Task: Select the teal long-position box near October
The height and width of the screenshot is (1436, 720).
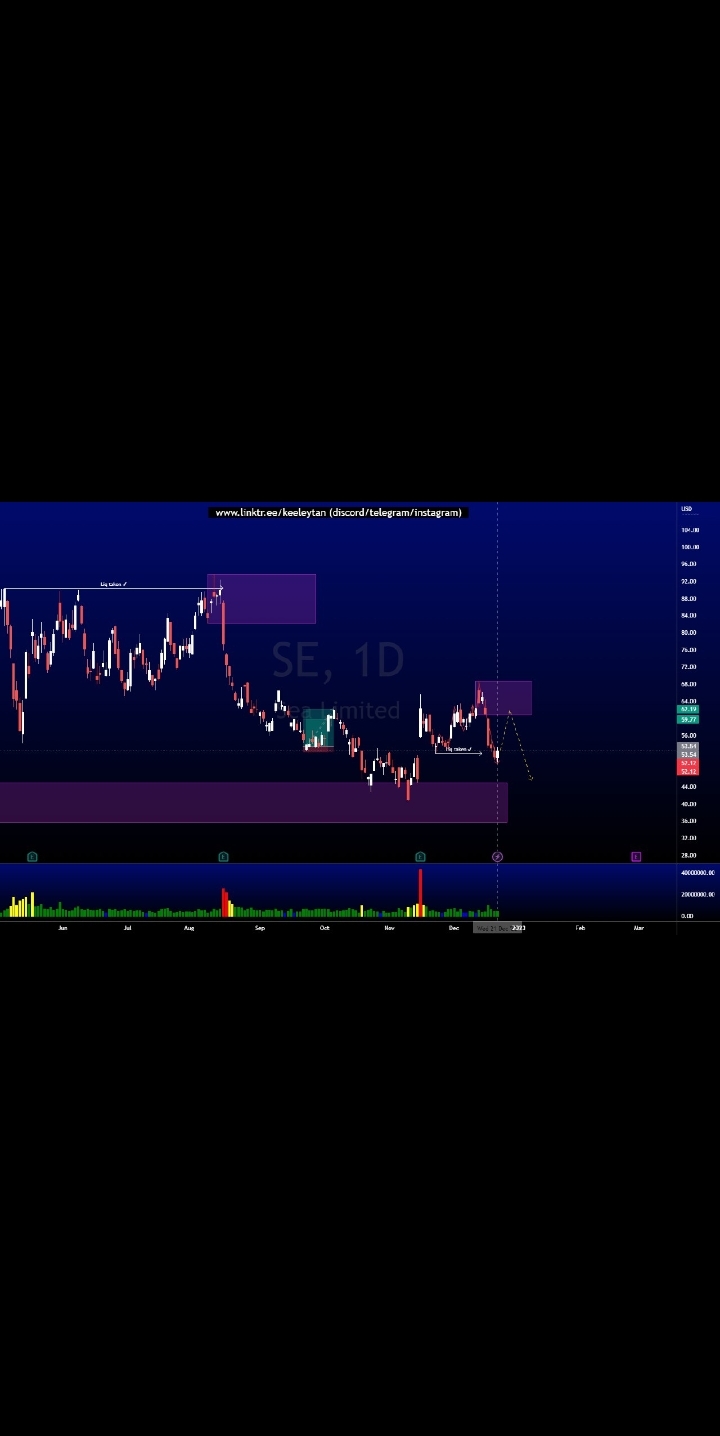Action: [319, 729]
